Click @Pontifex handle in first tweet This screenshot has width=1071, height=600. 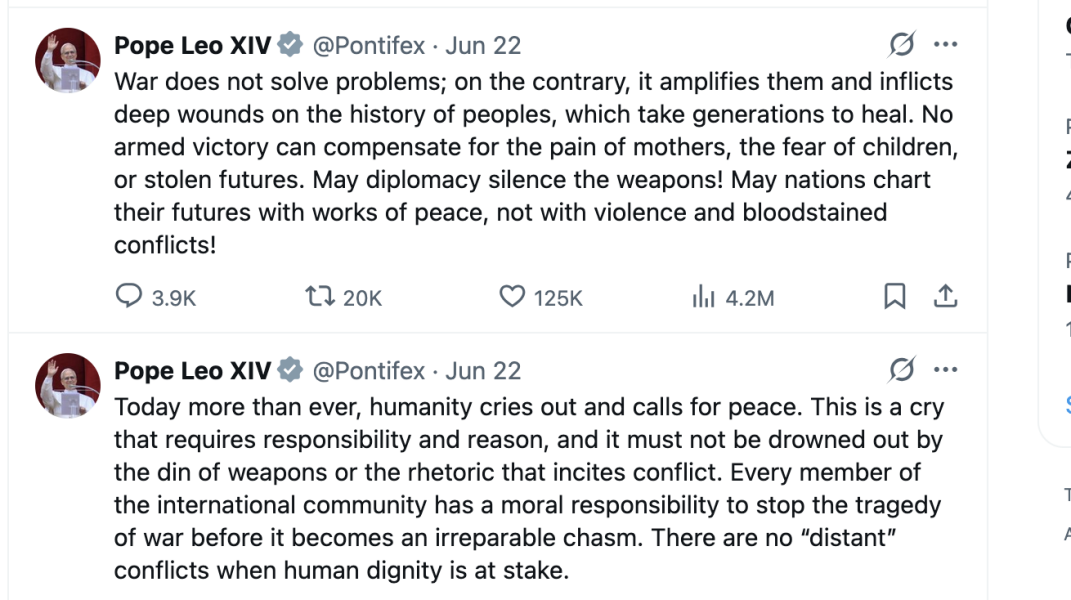(369, 46)
